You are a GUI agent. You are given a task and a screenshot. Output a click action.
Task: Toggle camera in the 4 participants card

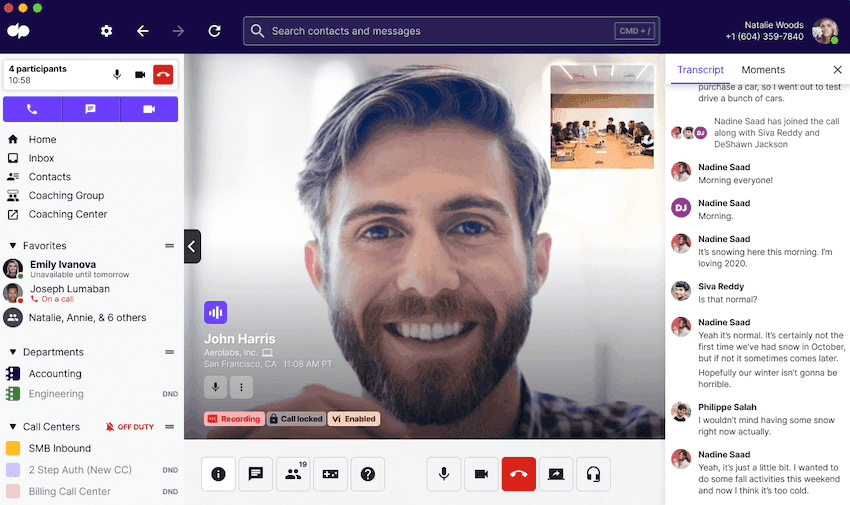click(140, 74)
